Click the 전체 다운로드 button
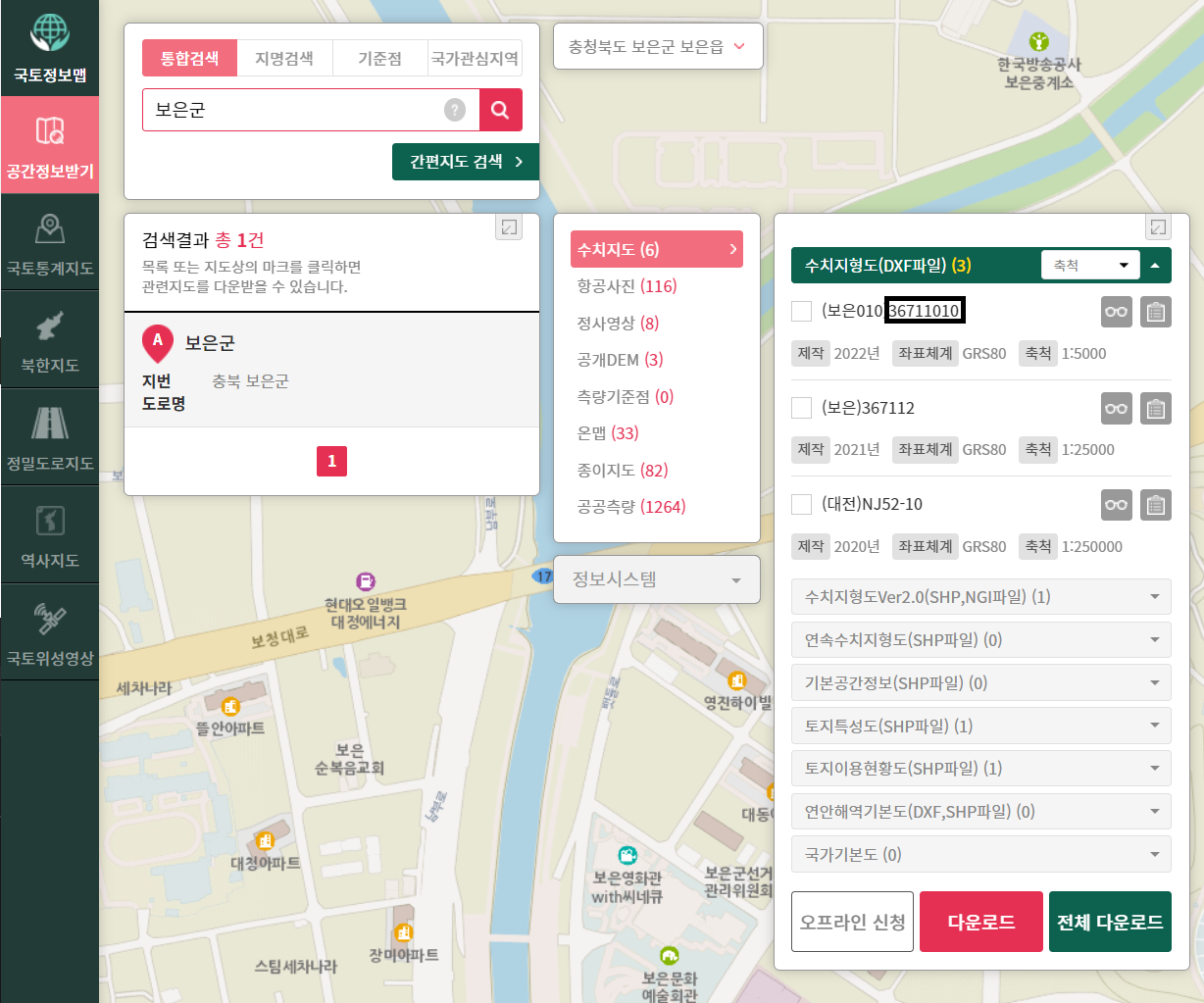Image resolution: width=1204 pixels, height=1003 pixels. coord(1110,922)
